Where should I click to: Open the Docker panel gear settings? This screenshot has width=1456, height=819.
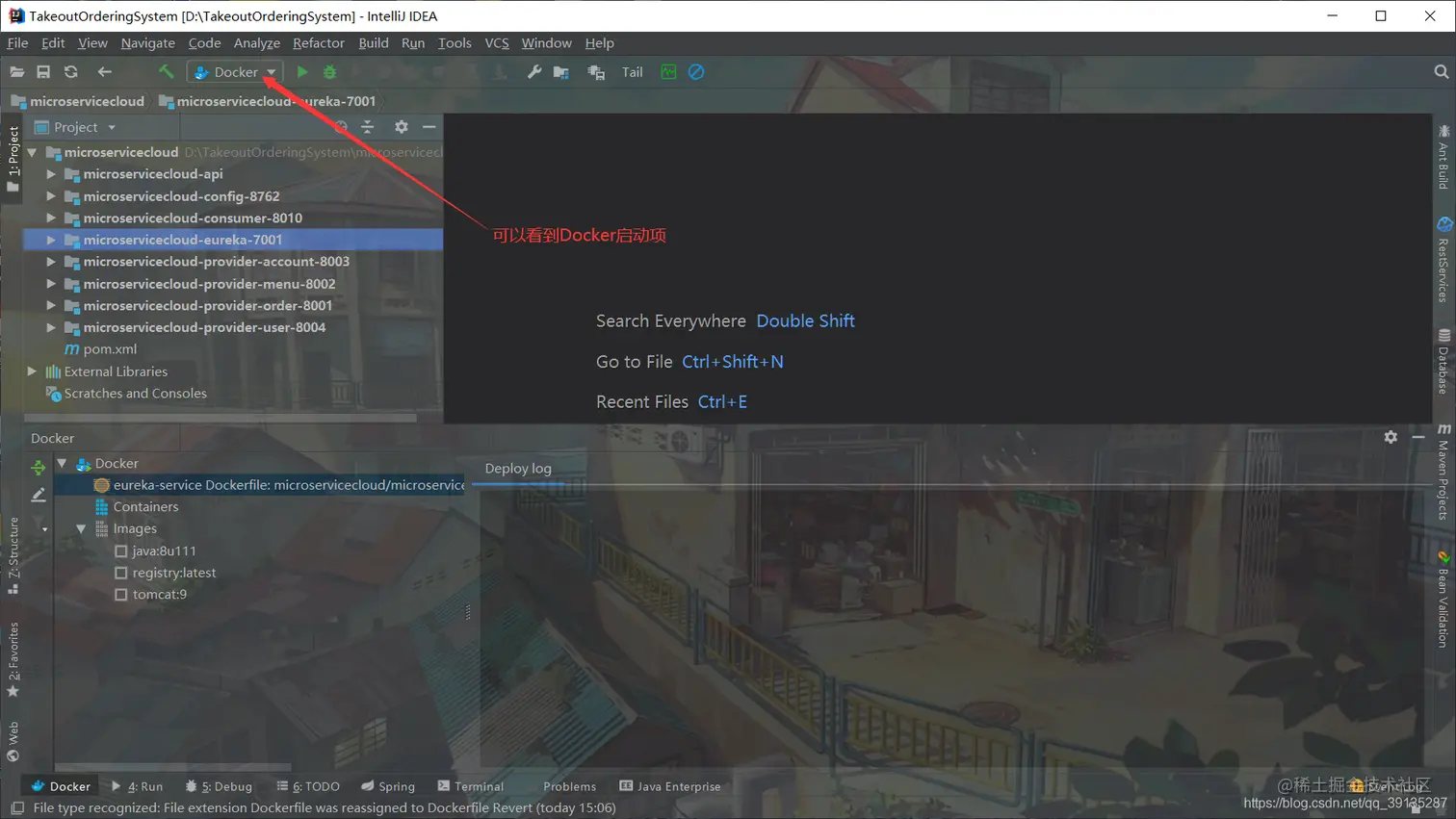[x=1391, y=437]
